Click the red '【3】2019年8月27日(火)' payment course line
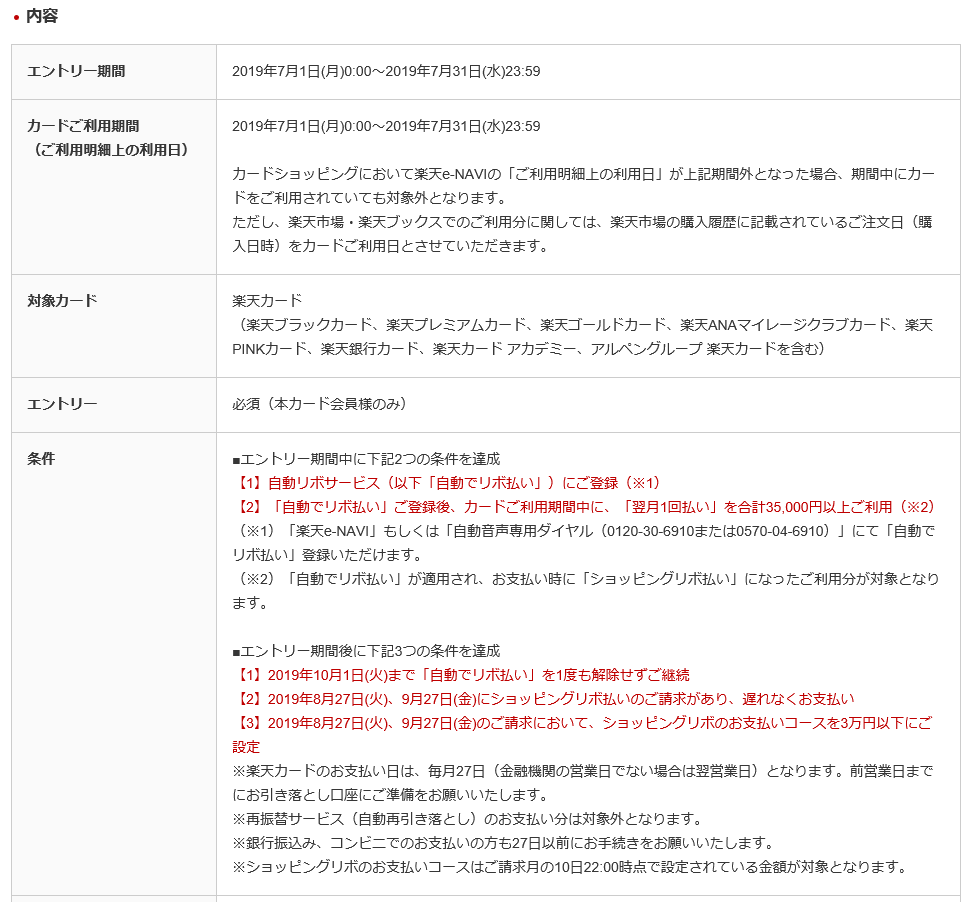Screen dimensions: 967x902 point(582,736)
